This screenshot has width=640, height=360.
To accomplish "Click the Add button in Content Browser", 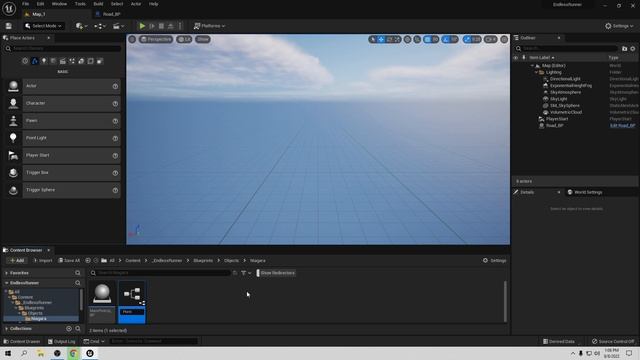I will pyautogui.click(x=17, y=260).
